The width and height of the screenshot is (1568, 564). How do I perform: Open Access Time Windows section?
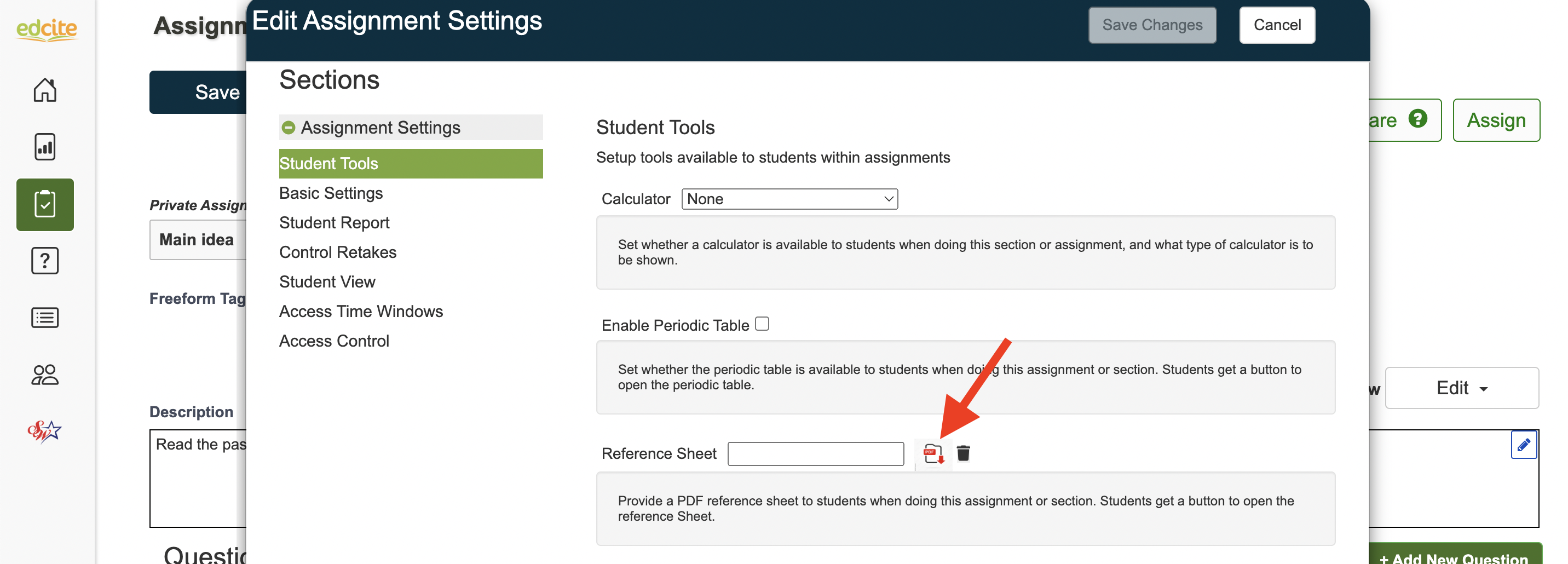(361, 311)
